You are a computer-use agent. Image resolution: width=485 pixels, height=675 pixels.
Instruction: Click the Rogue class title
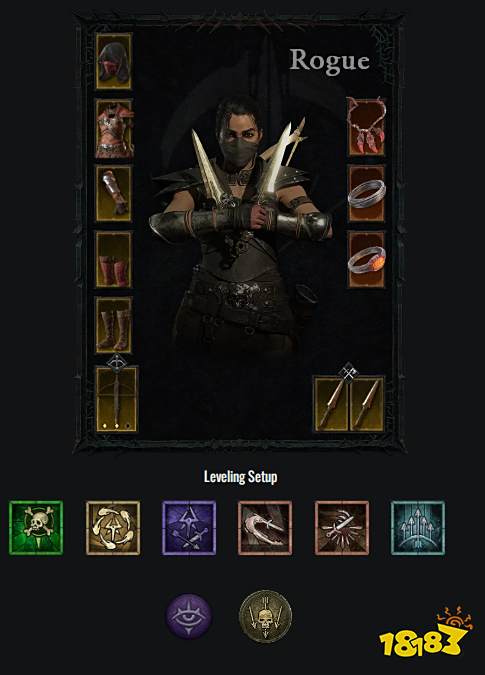tap(330, 61)
